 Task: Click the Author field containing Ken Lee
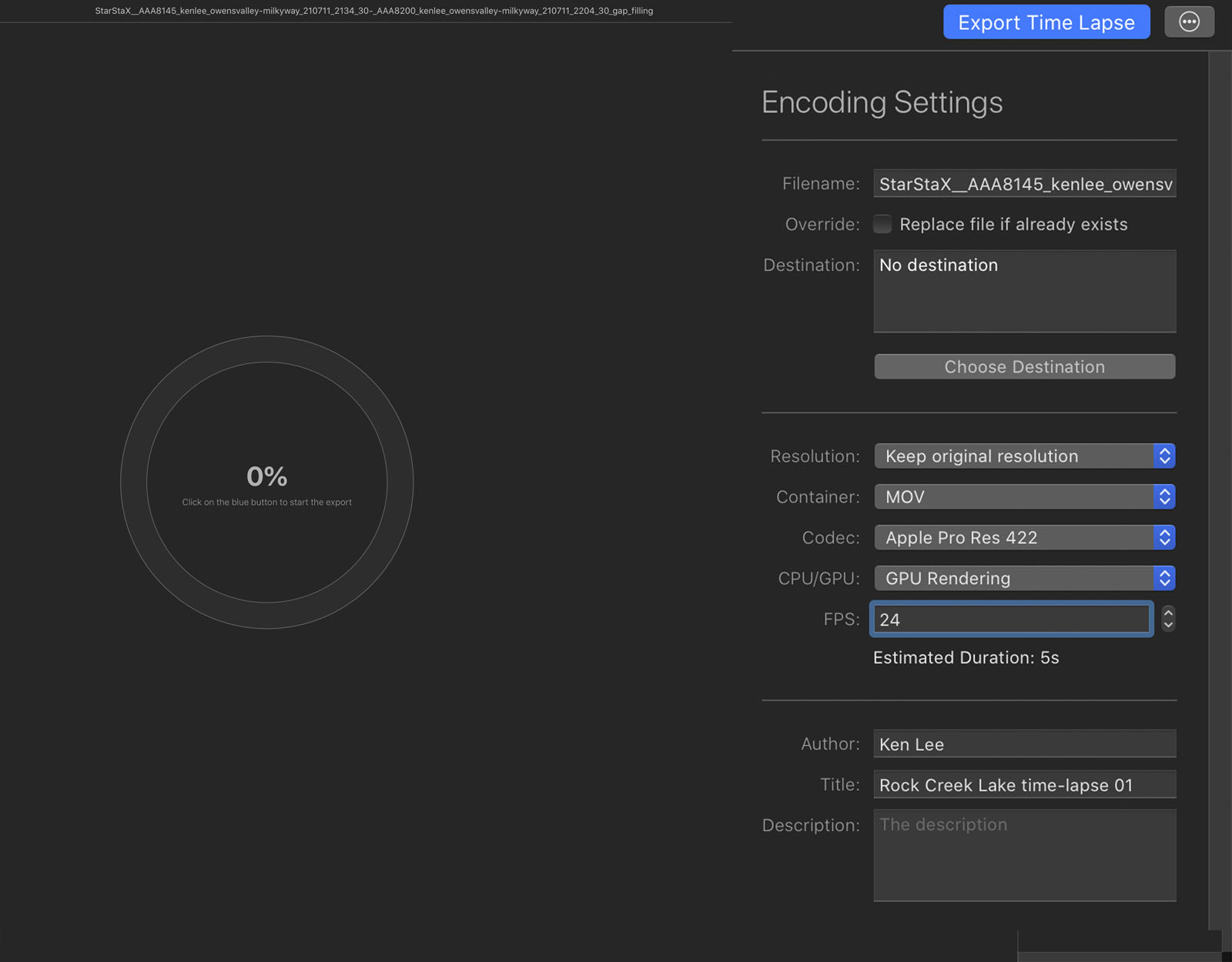point(1024,744)
